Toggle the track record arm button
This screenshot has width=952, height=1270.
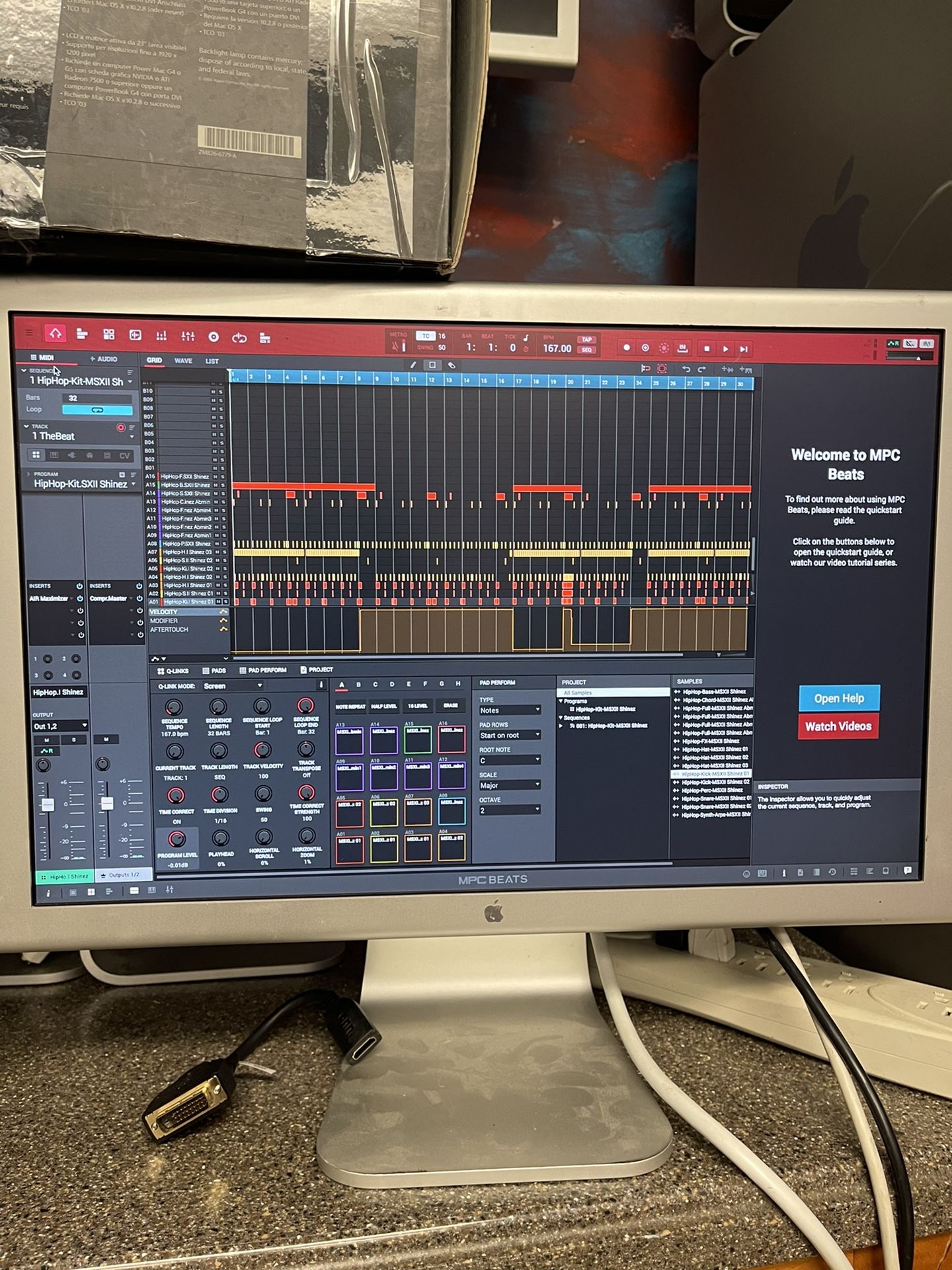pyautogui.click(x=120, y=427)
